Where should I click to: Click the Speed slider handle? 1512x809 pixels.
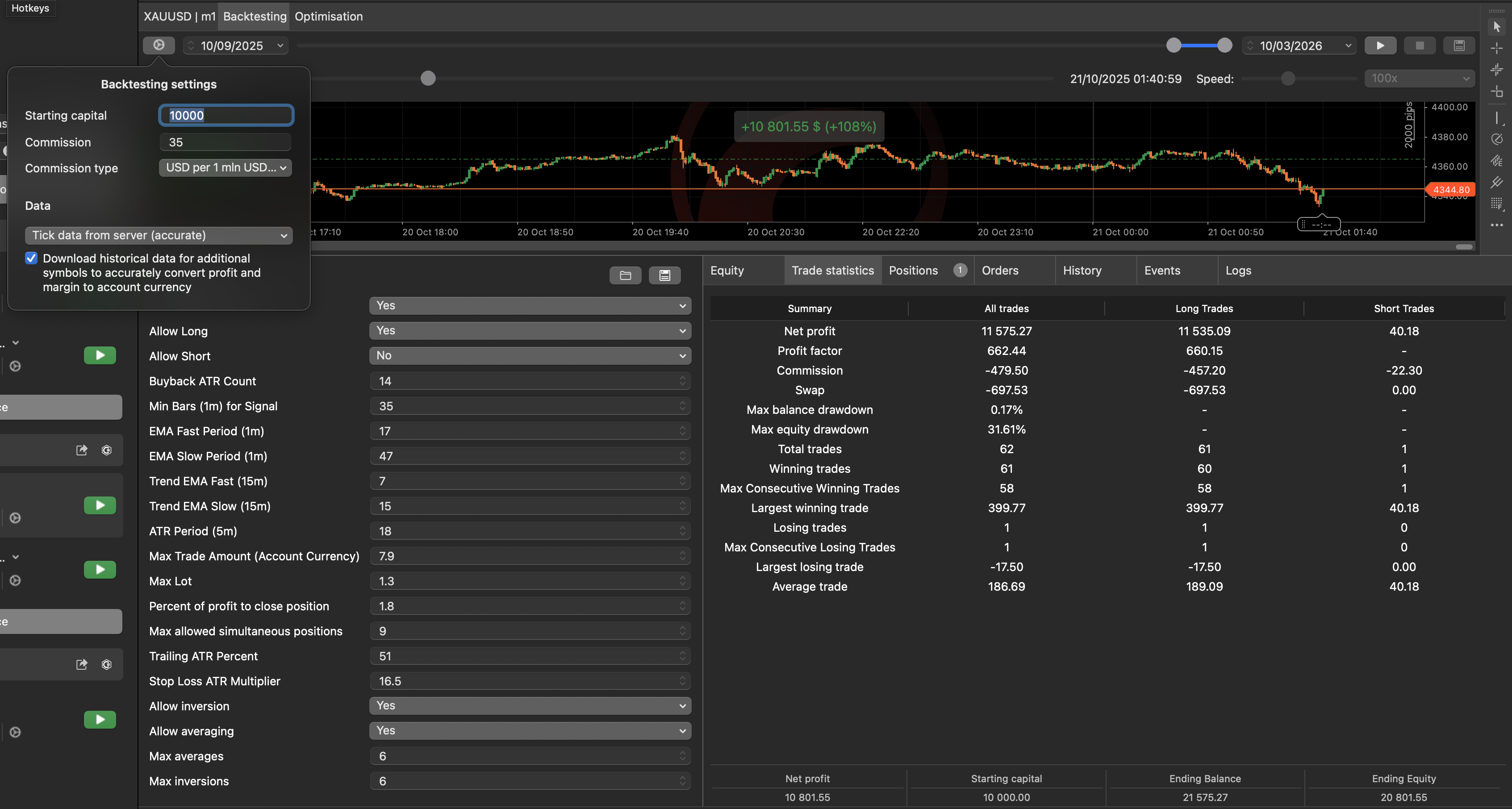(x=1288, y=79)
